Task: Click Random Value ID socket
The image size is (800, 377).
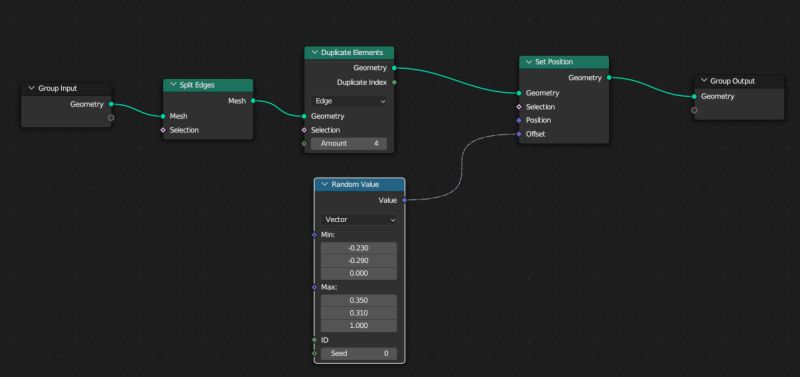Action: coord(314,340)
